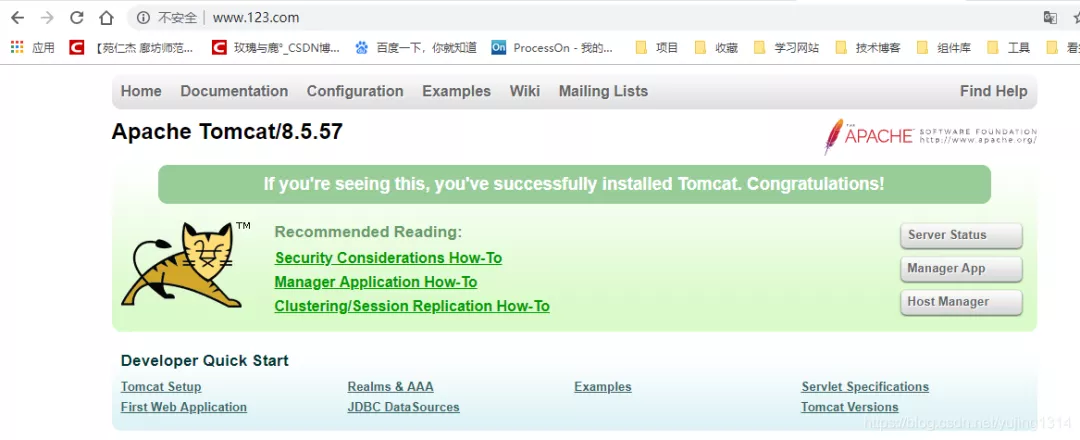1080x440 pixels.
Task: Open Security Considerations How-To link
Action: (x=388, y=258)
